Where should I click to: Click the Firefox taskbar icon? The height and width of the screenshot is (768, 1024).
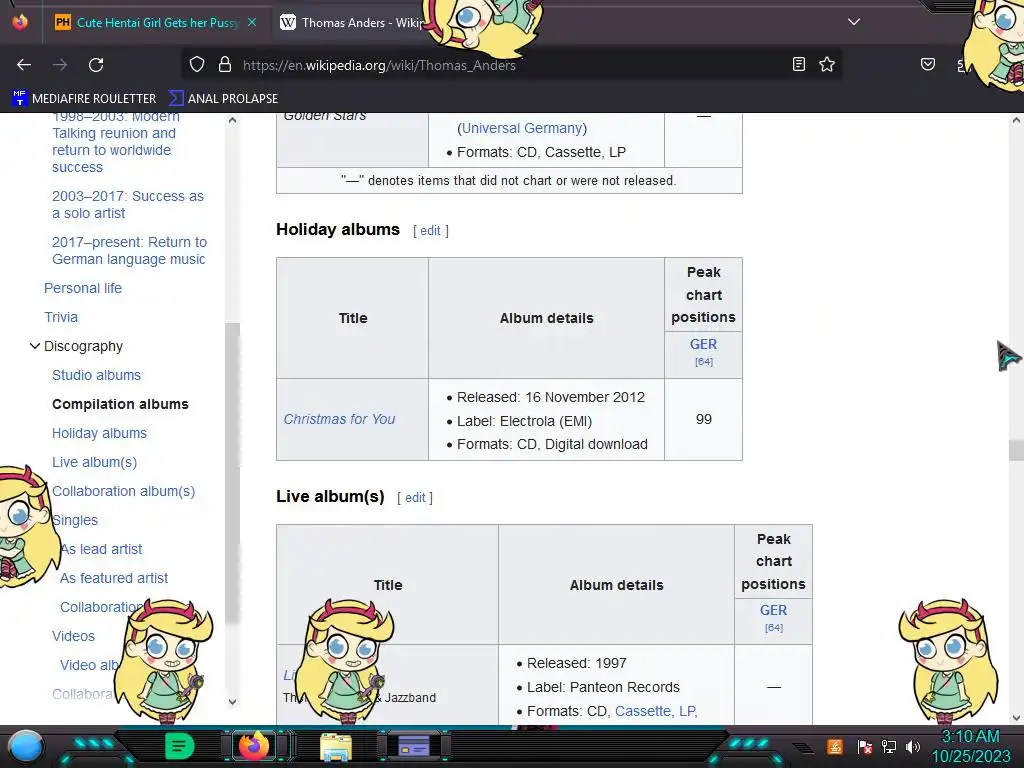pos(253,746)
